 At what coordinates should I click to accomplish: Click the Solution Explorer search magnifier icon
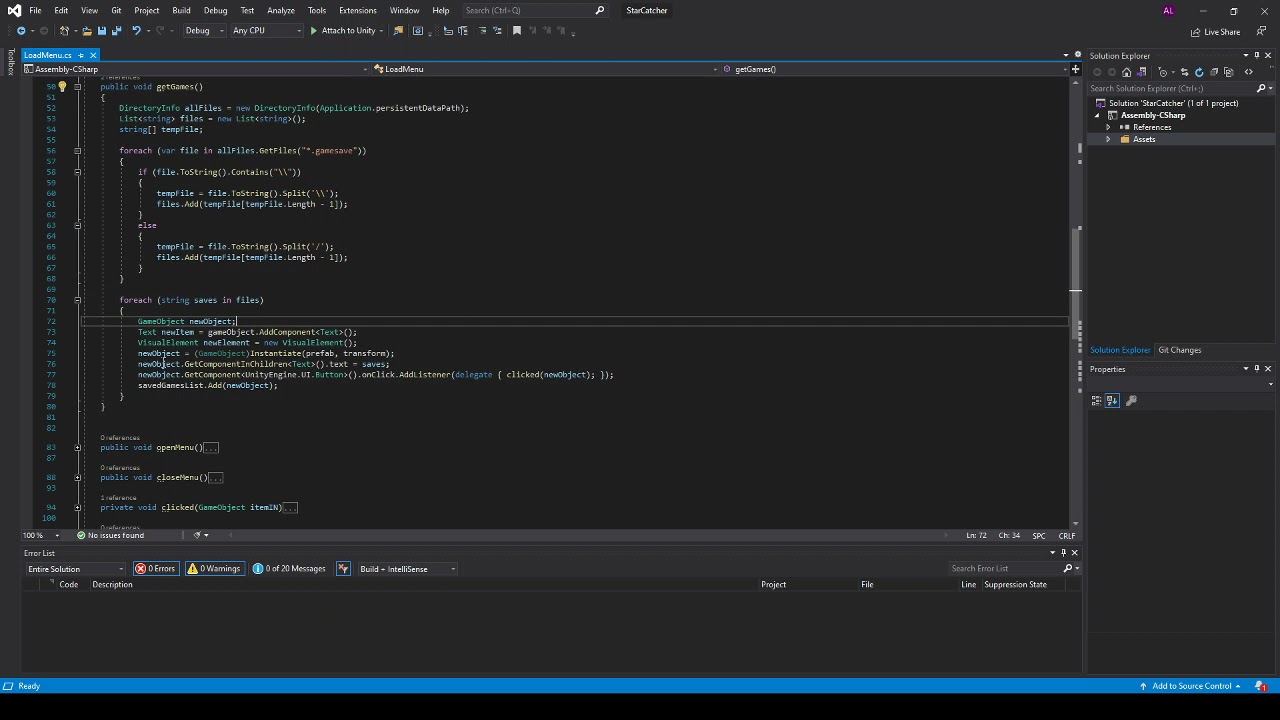pyautogui.click(x=1262, y=88)
